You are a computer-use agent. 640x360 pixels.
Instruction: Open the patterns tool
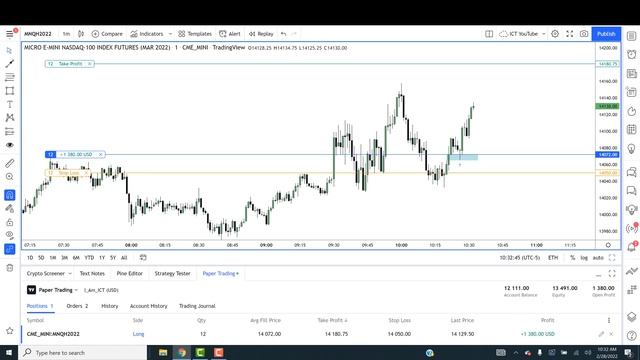coord(9,118)
